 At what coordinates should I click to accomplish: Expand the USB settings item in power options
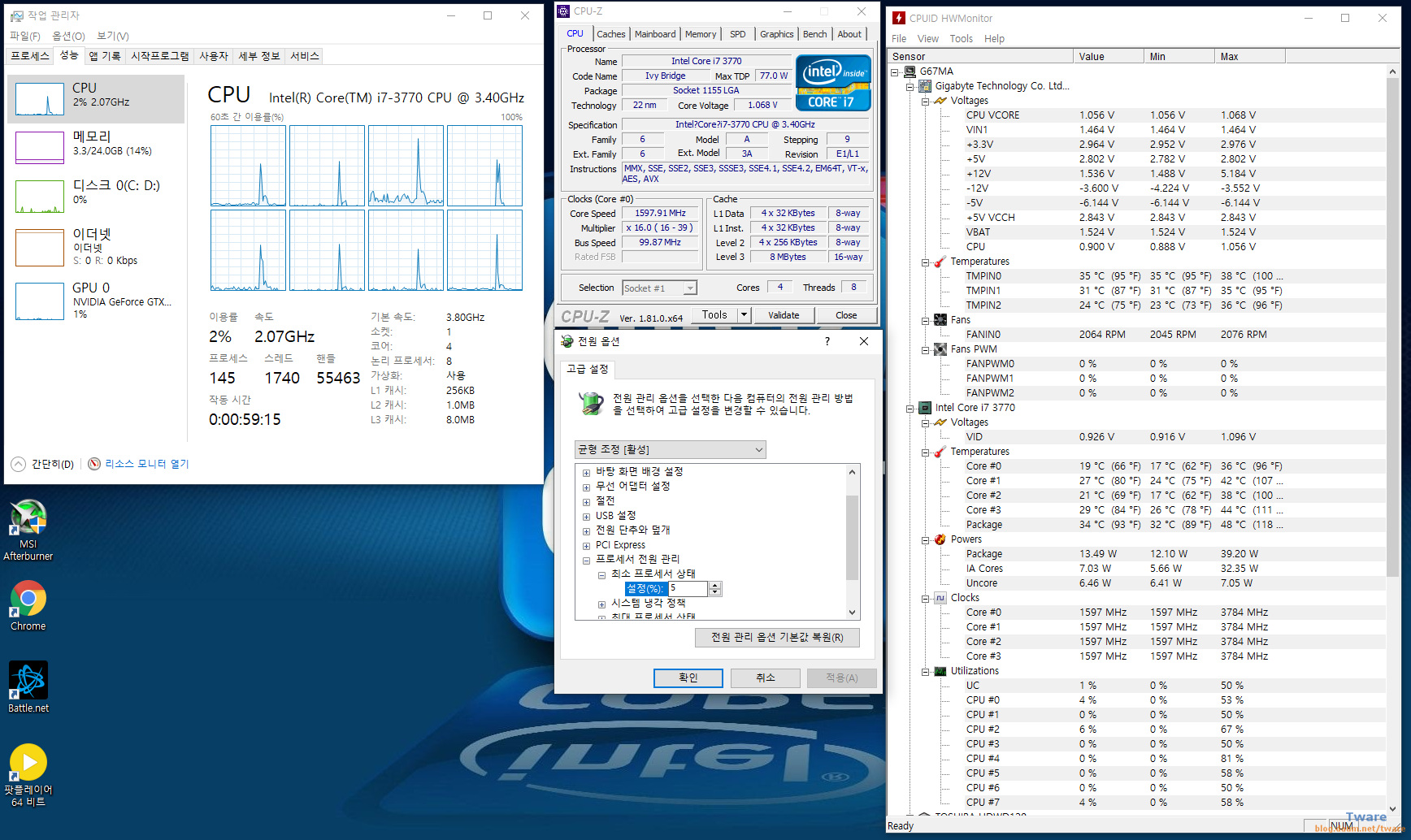[586, 516]
